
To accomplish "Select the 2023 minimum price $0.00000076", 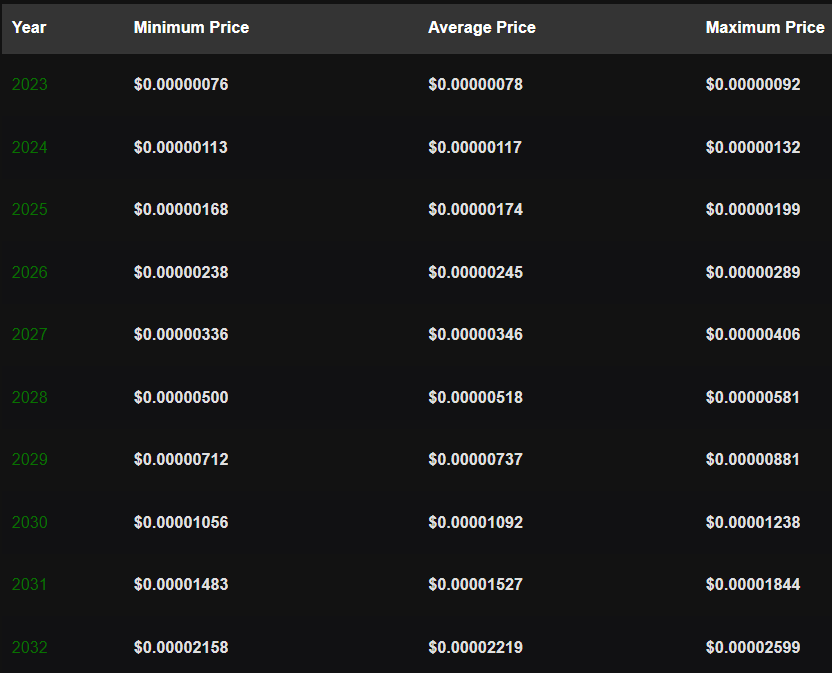I will (x=181, y=84).
